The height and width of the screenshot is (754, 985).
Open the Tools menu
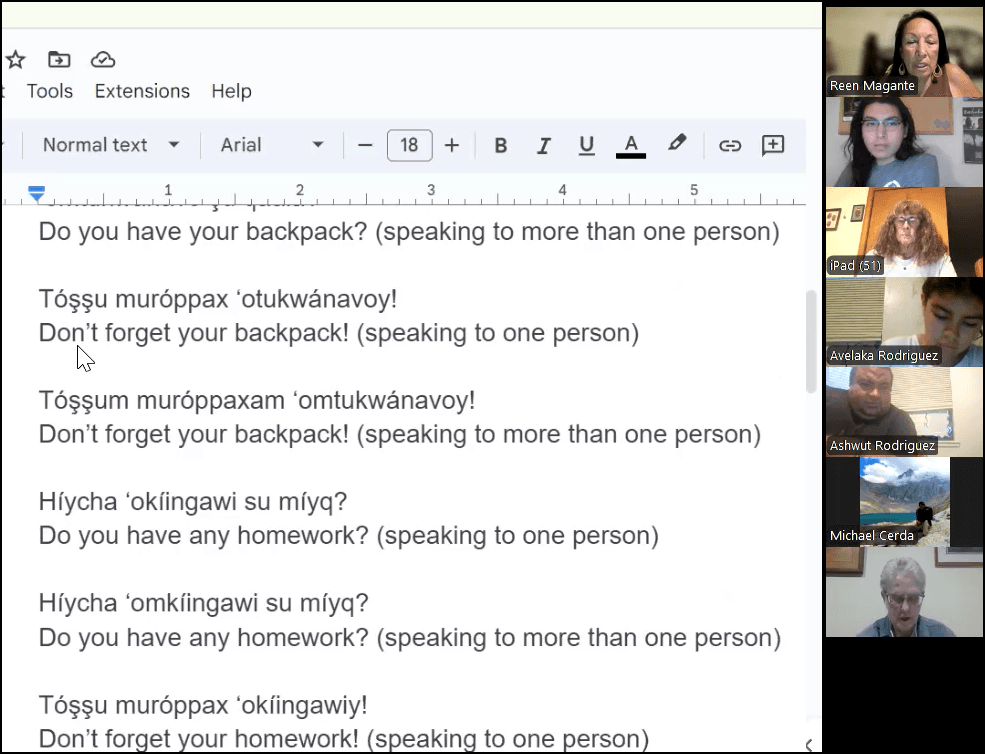[x=50, y=91]
